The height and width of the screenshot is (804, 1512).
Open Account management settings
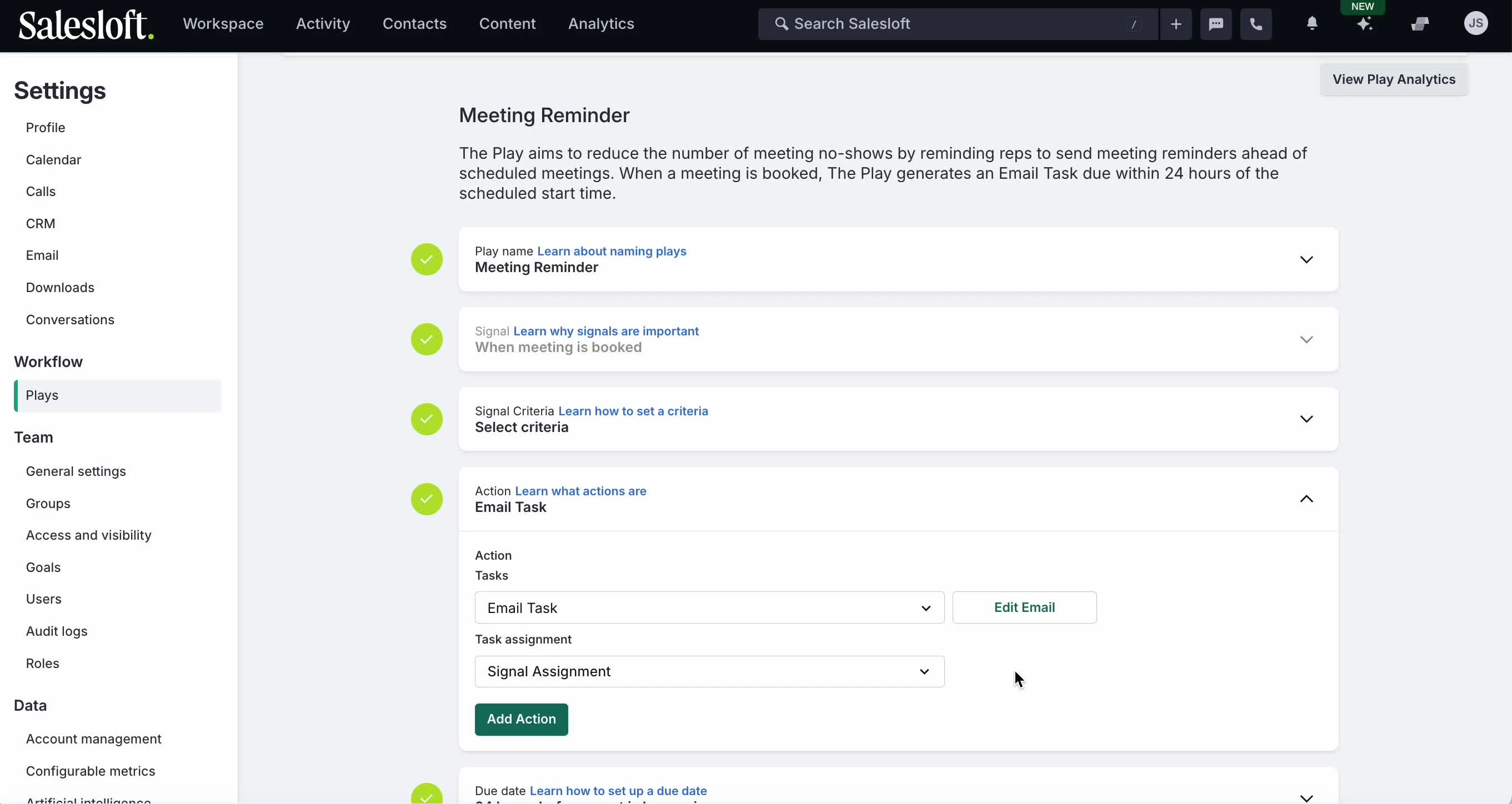pos(93,739)
